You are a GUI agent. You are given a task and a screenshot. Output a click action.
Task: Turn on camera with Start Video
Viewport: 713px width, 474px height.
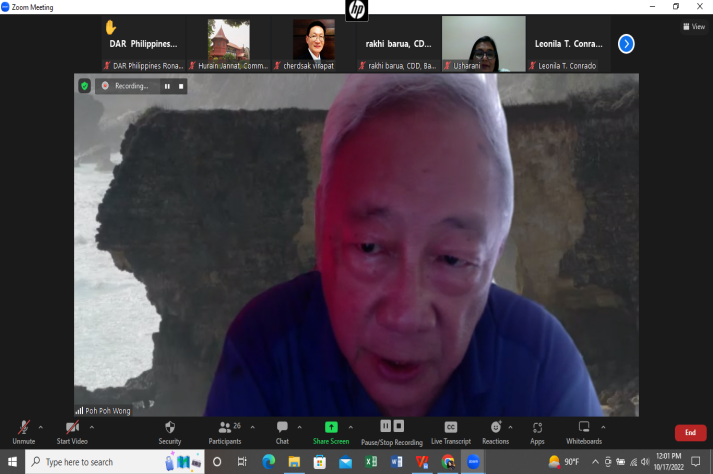pos(71,428)
